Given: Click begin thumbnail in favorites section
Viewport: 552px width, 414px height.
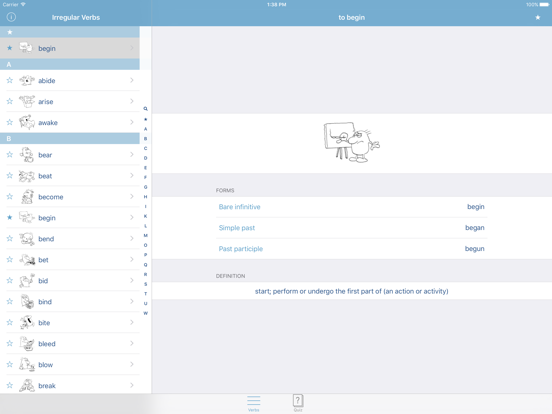Looking at the screenshot, I should pos(26,48).
